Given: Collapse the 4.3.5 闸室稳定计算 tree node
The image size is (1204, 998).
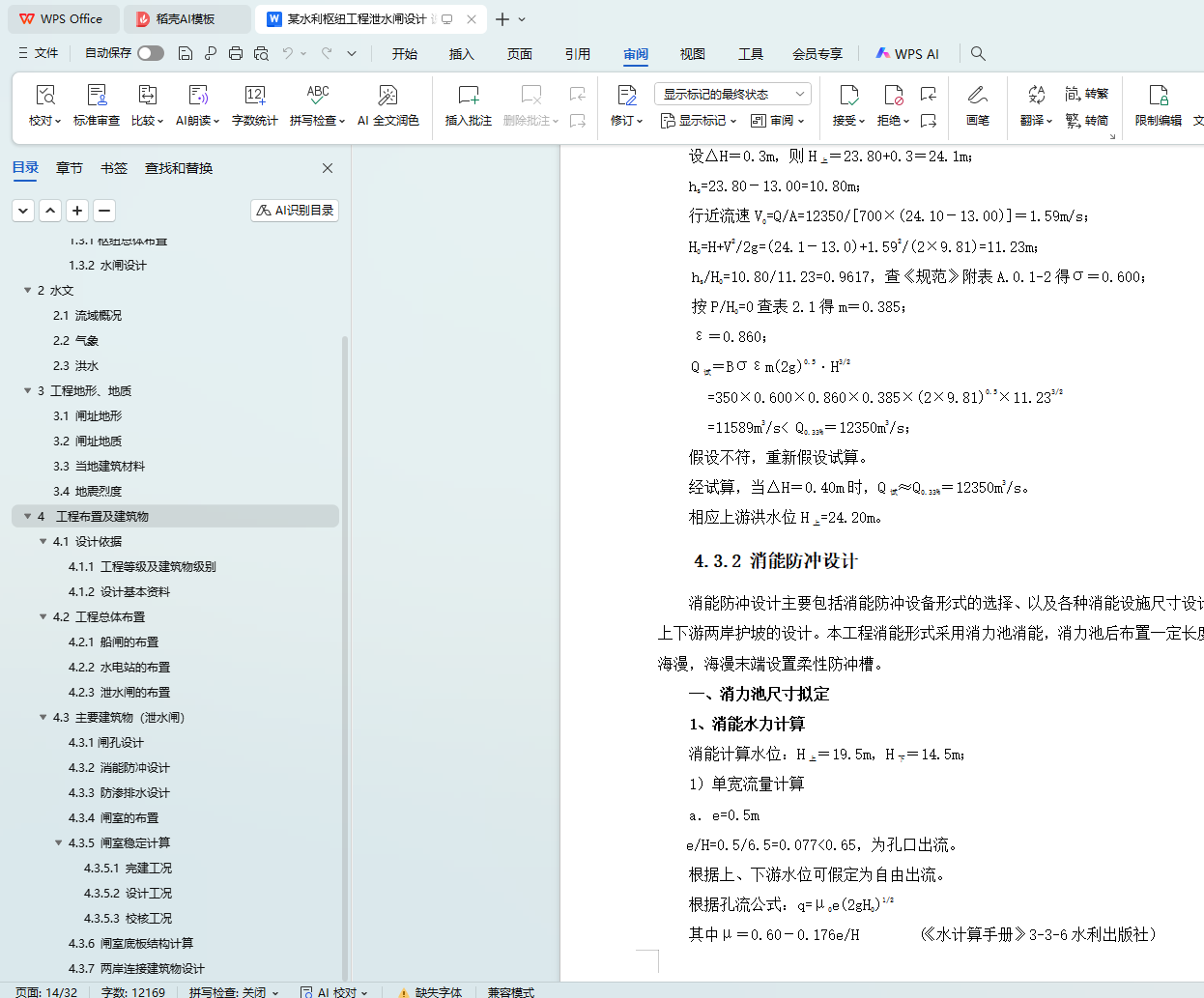Looking at the screenshot, I should (59, 842).
